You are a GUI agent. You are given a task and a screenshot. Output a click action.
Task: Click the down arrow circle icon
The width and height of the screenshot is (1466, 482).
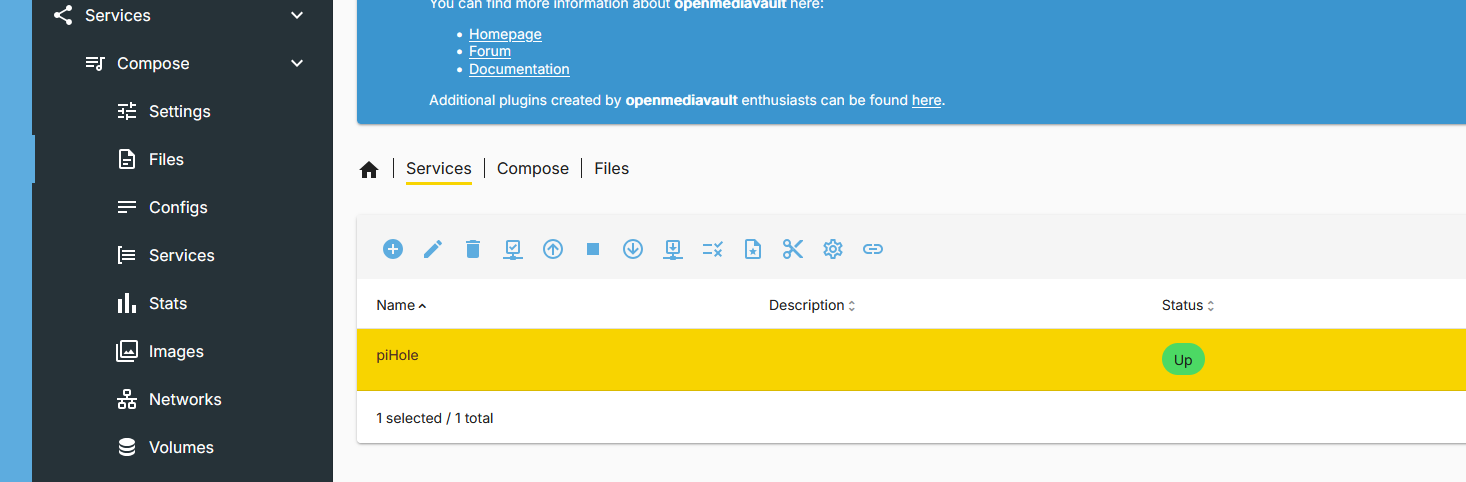pyautogui.click(x=633, y=249)
